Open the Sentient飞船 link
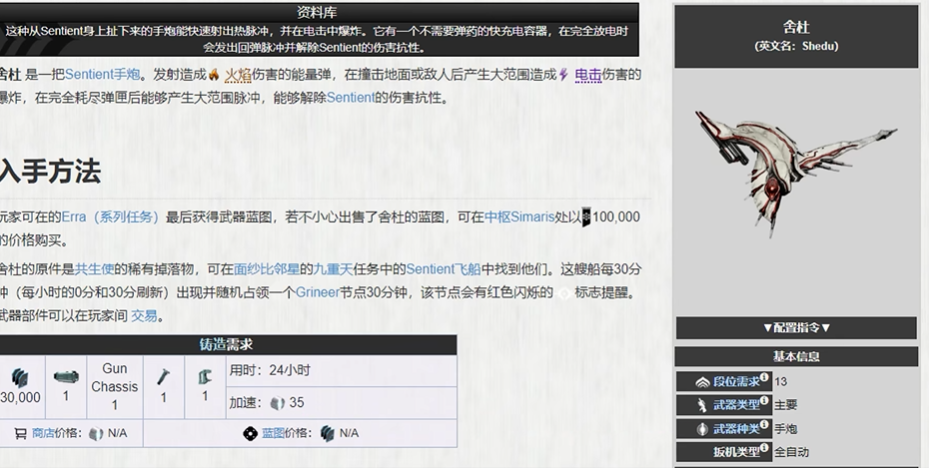This screenshot has height=468, width=929. (443, 269)
